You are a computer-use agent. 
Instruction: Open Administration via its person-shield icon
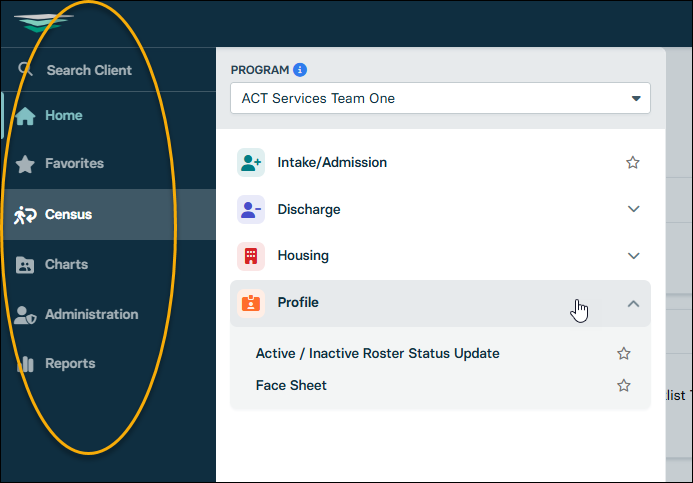coord(26,315)
